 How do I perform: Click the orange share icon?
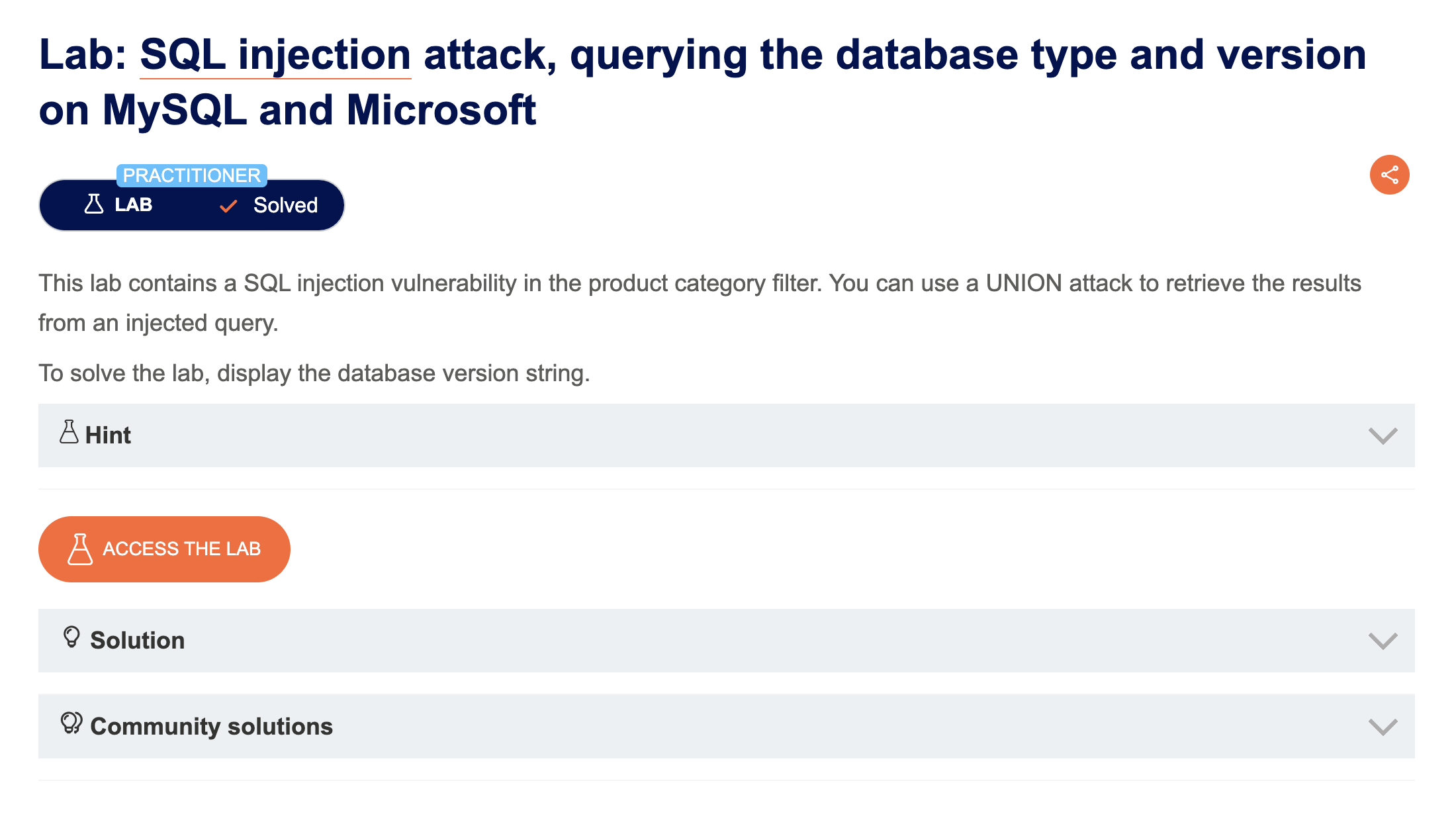(x=1389, y=175)
